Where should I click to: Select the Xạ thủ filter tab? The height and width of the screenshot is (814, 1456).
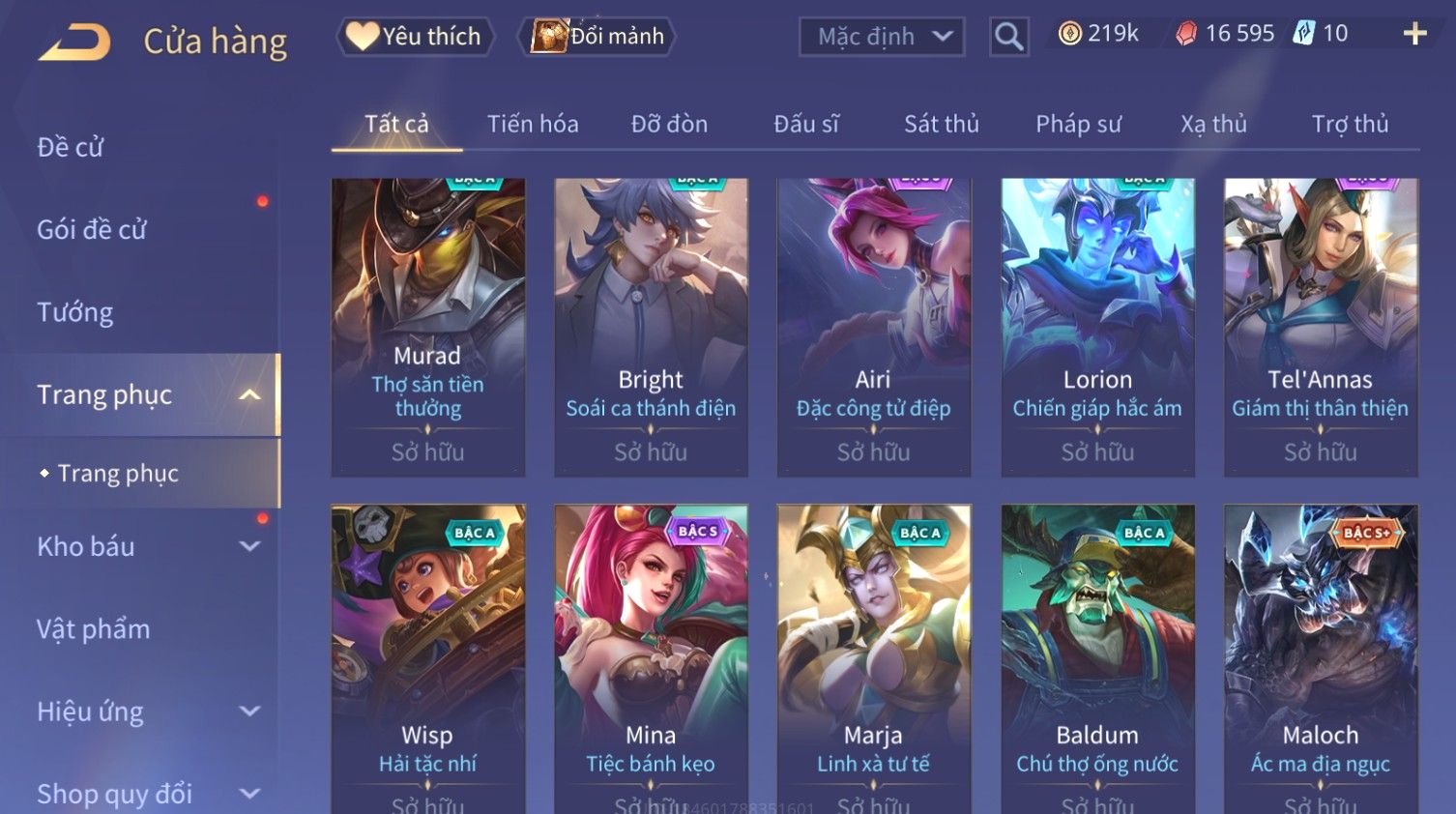pyautogui.click(x=1213, y=124)
